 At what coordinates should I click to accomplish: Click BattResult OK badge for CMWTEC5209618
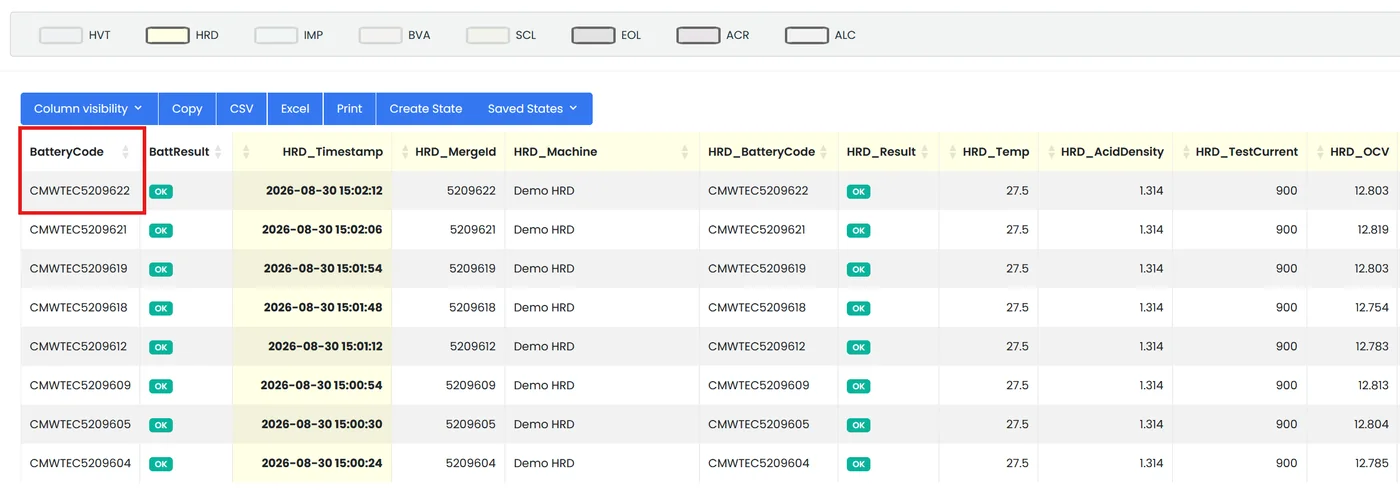161,308
